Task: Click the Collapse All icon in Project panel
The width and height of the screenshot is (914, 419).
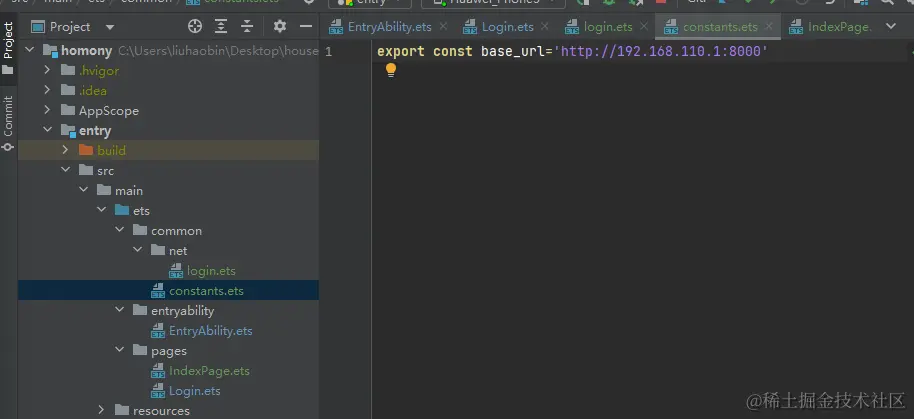Action: tap(247, 26)
